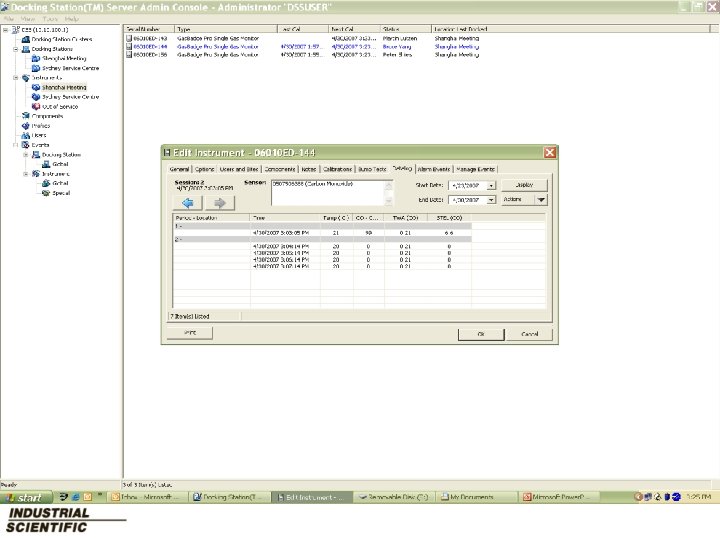Switch to the Calibrations tab

click(x=337, y=169)
